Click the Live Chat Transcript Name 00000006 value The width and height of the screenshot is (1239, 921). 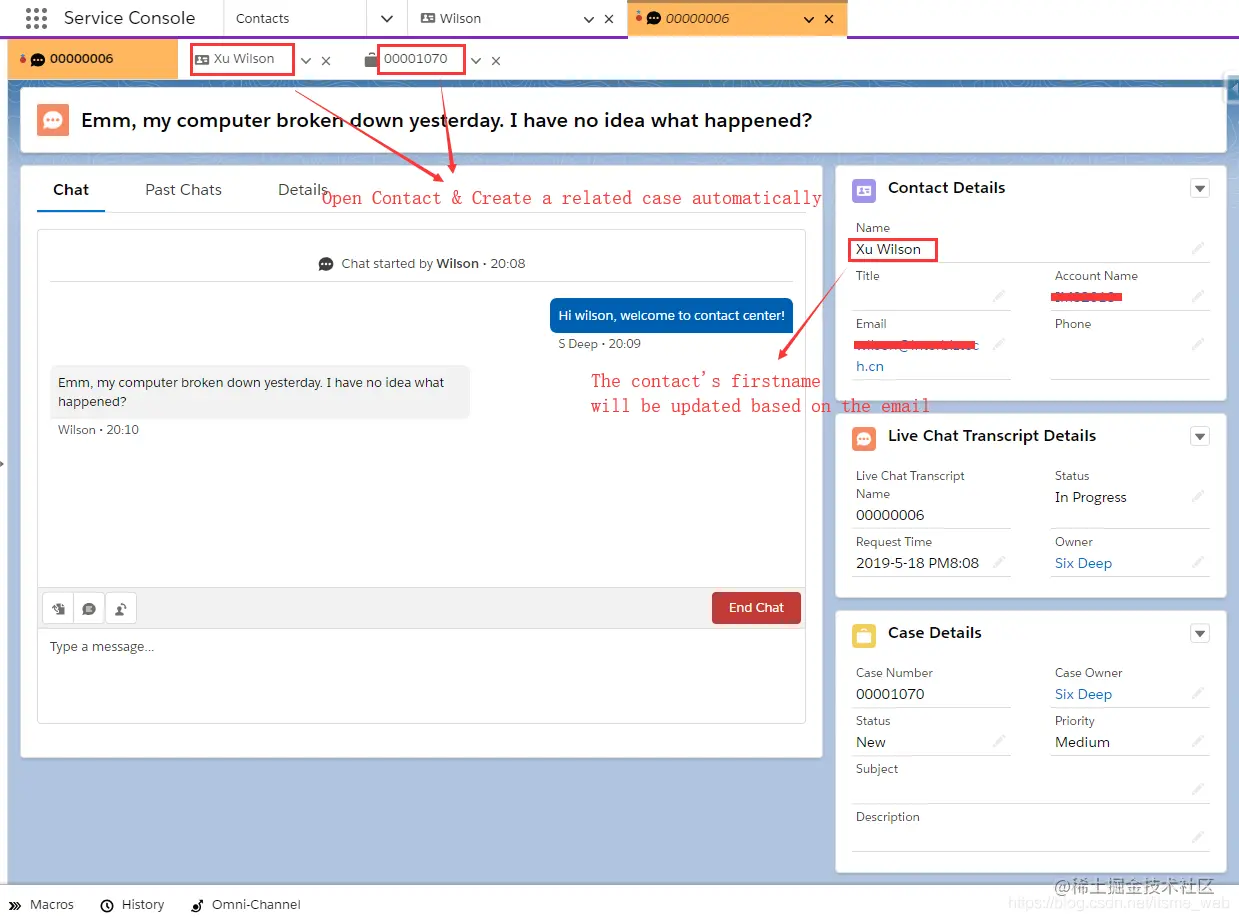(x=890, y=515)
